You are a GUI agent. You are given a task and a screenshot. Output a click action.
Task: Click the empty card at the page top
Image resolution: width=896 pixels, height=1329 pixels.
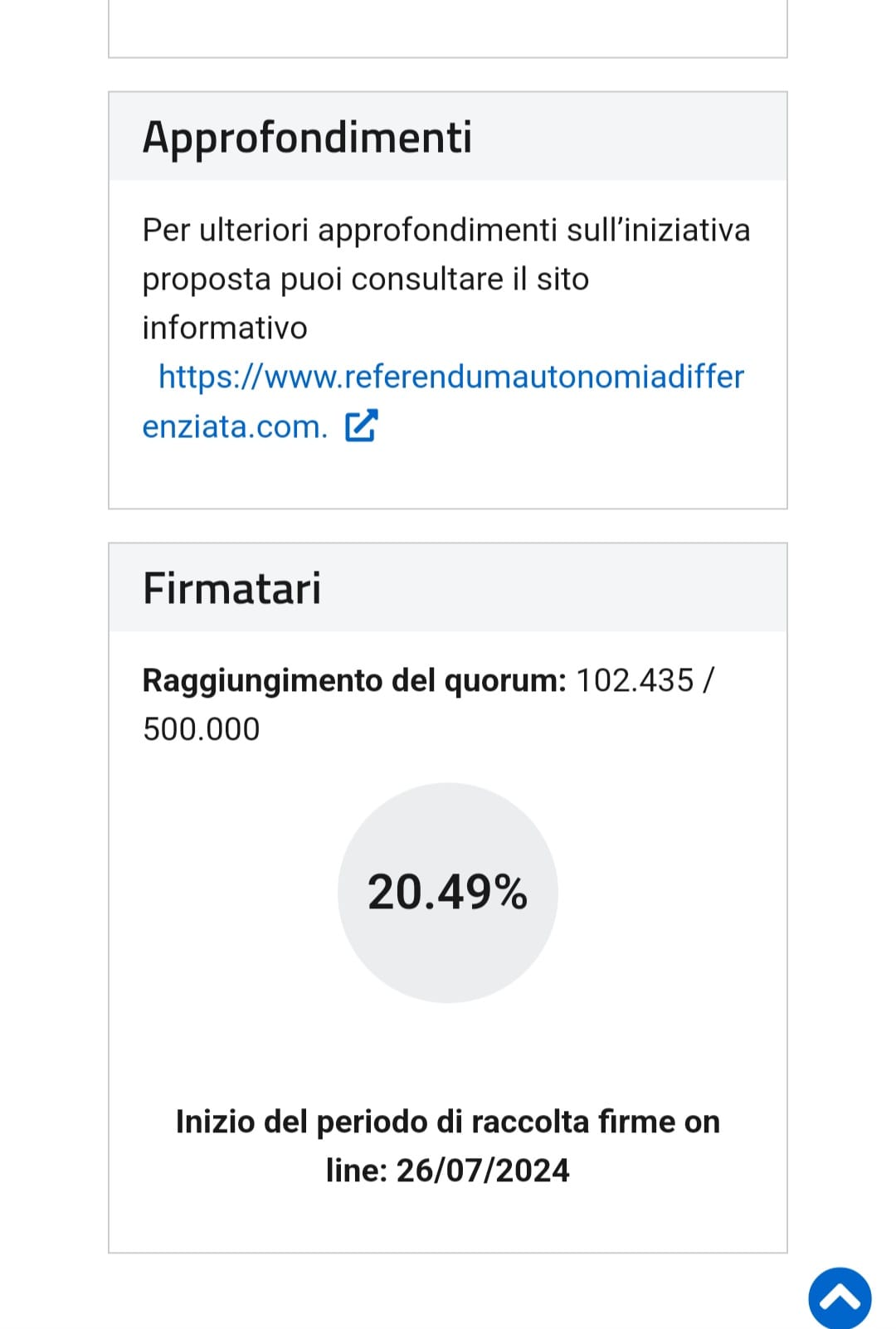click(447, 29)
